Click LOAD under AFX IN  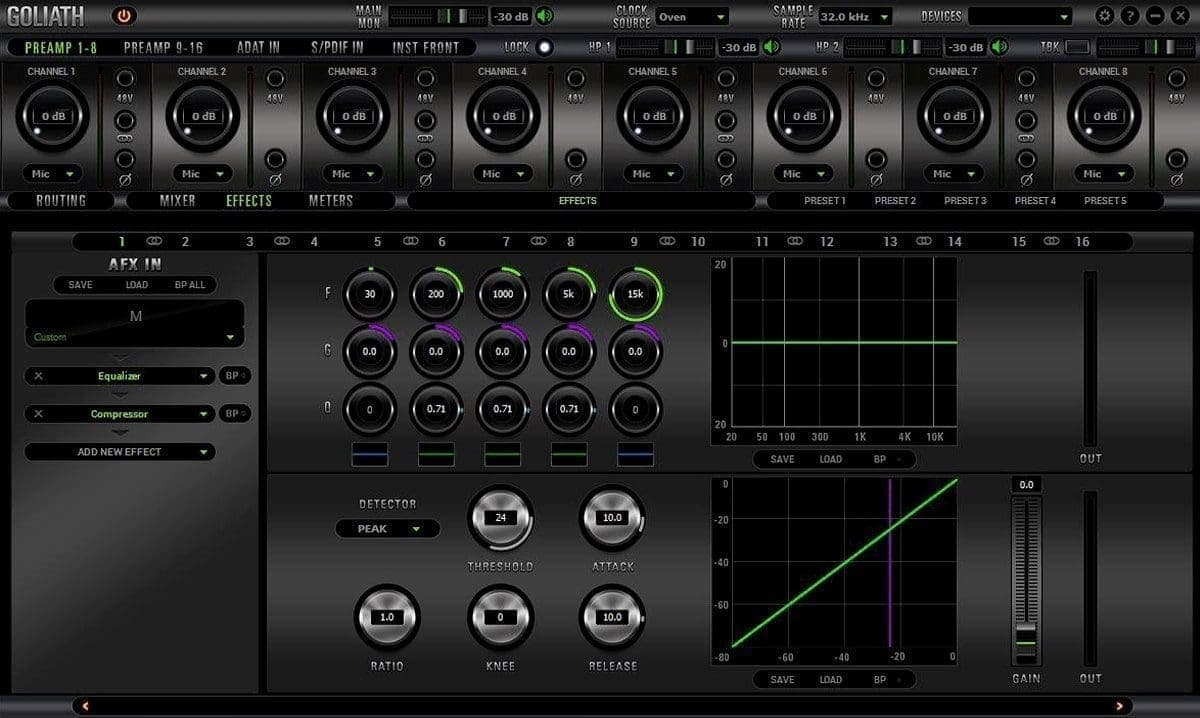click(137, 285)
